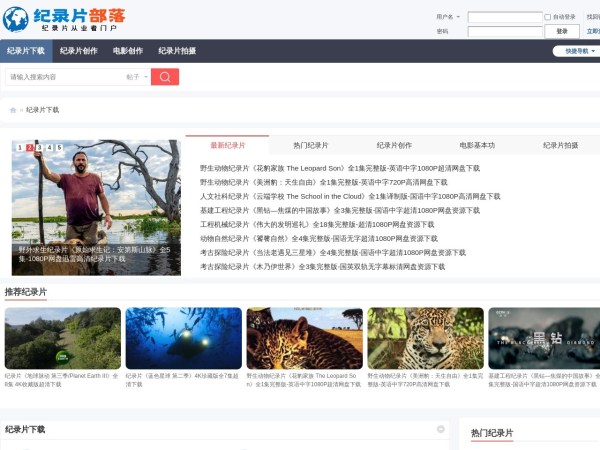Click the 登录 button
The image size is (600, 450).
561,31
